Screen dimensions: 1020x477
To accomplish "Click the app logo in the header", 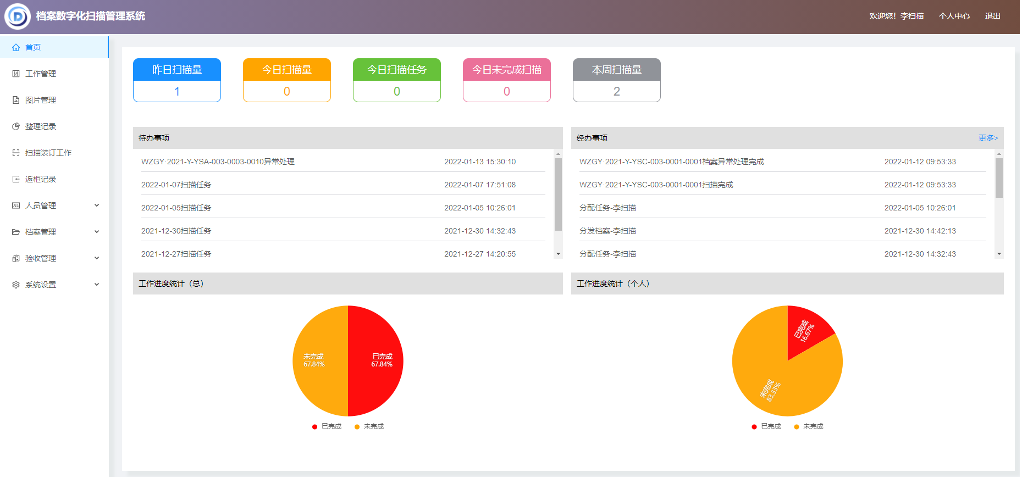I will (x=19, y=16).
